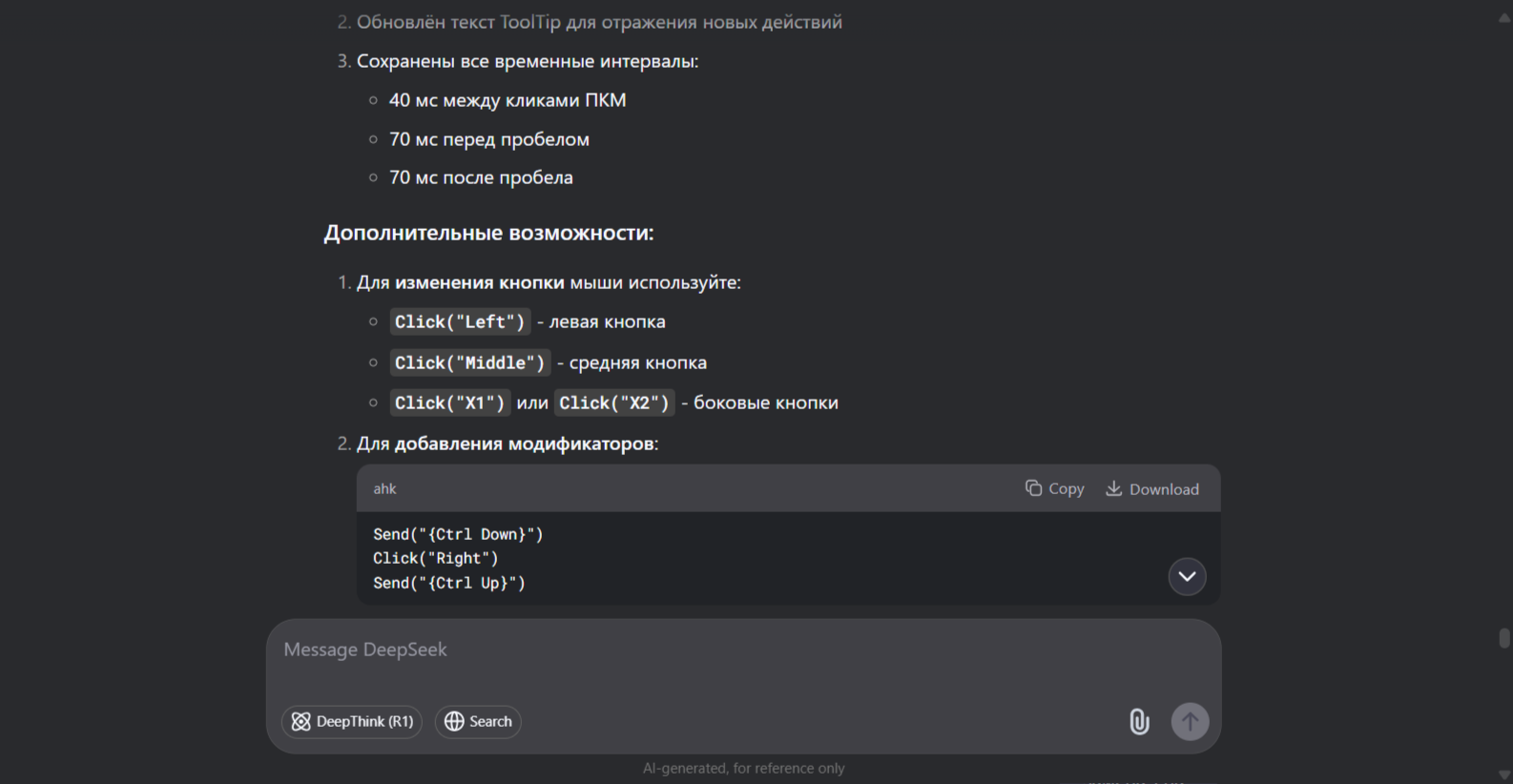Click the Send("{Ctrl Down}") code line
Screen dimensions: 1513x784
click(x=458, y=534)
